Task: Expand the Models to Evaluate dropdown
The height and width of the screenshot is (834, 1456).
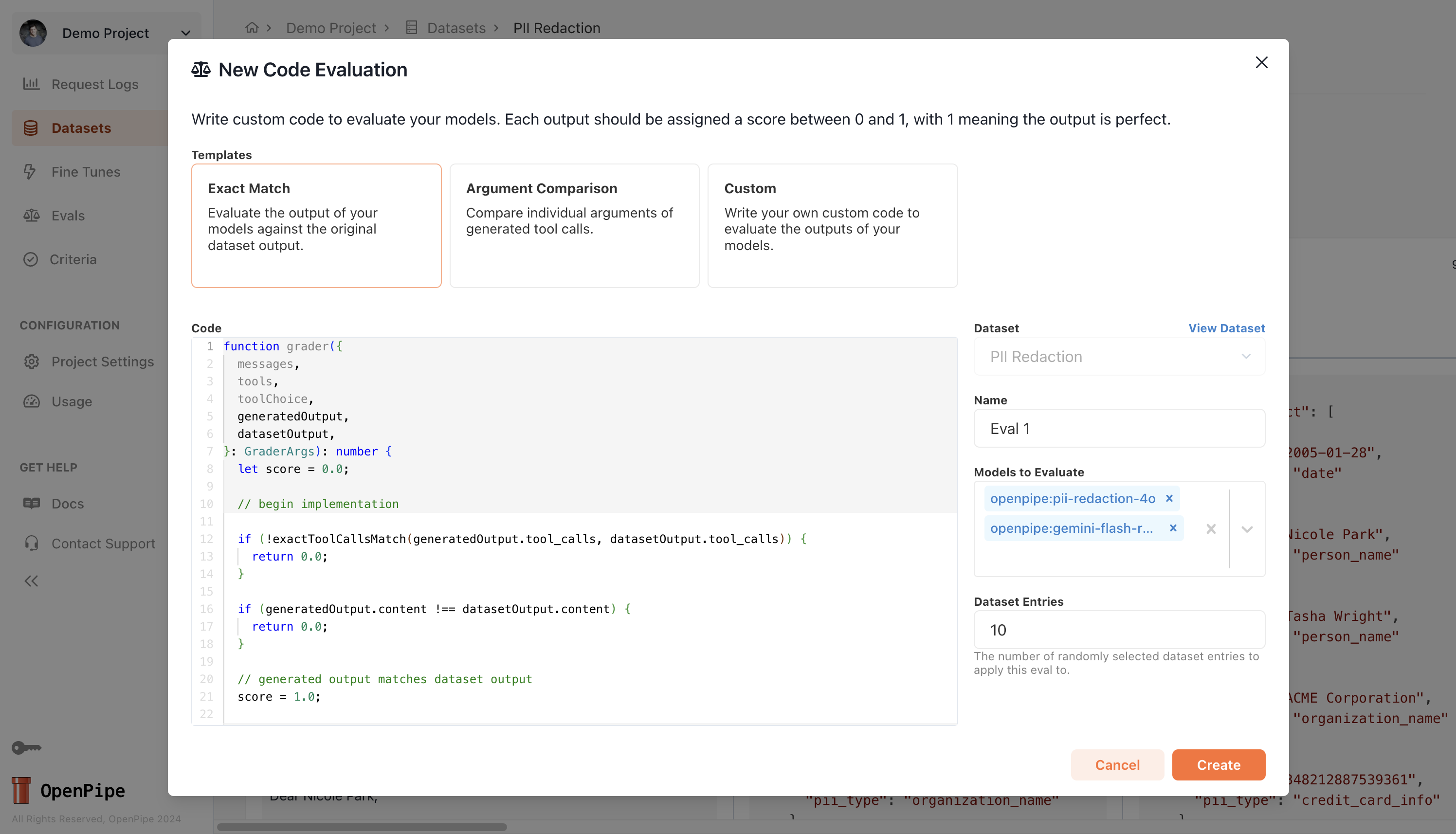Action: [x=1247, y=529]
